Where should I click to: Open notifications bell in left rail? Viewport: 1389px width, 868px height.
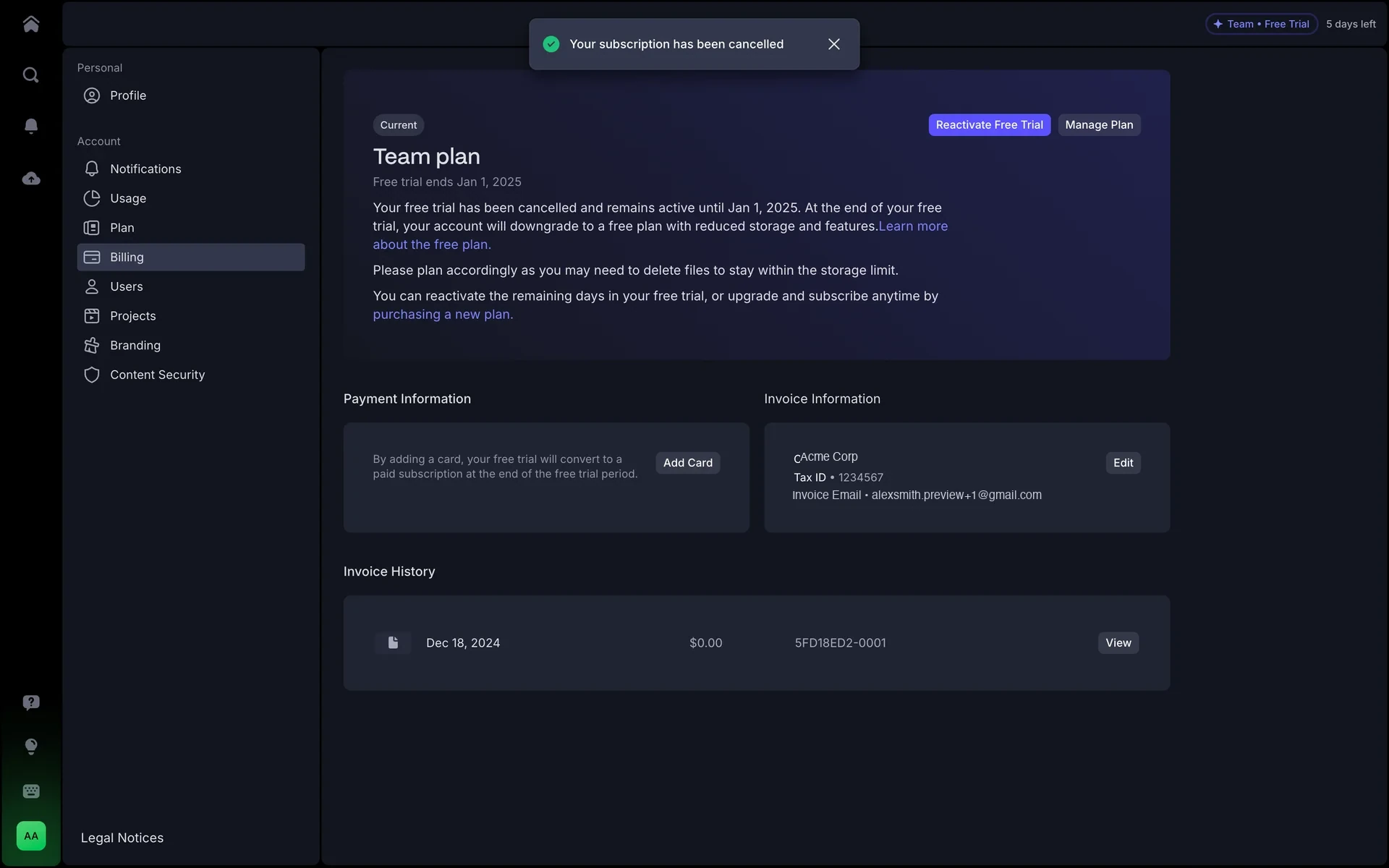[30, 126]
